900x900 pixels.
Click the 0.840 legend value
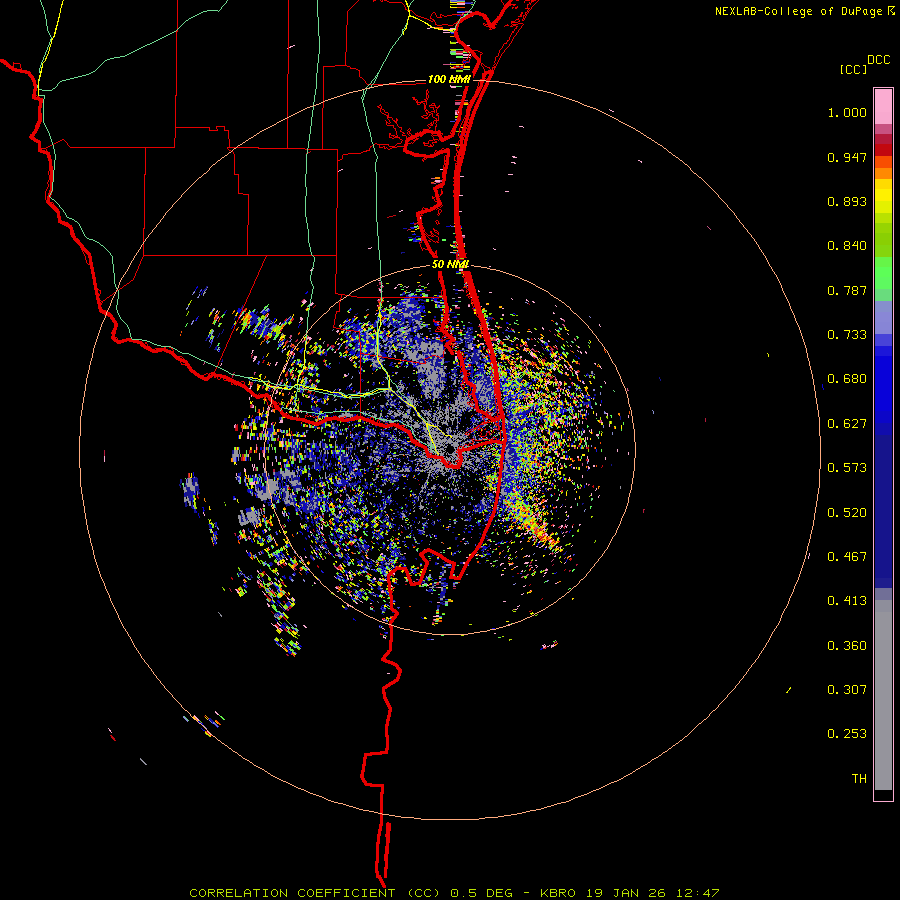(x=847, y=246)
